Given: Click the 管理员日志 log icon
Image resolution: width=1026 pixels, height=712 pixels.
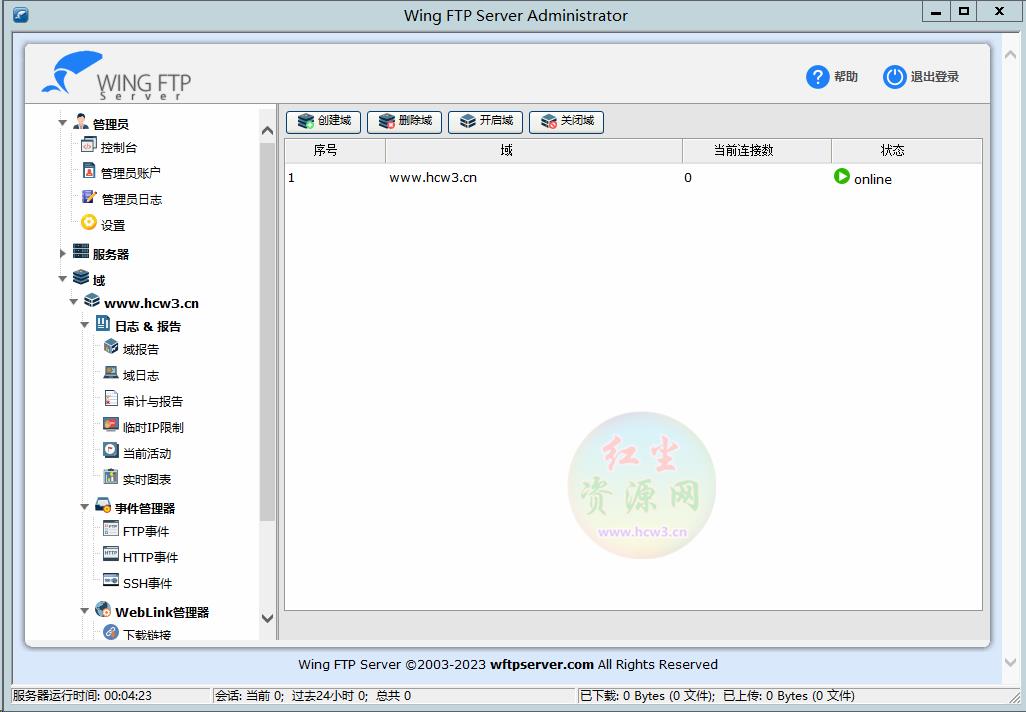Looking at the screenshot, I should (x=89, y=196).
